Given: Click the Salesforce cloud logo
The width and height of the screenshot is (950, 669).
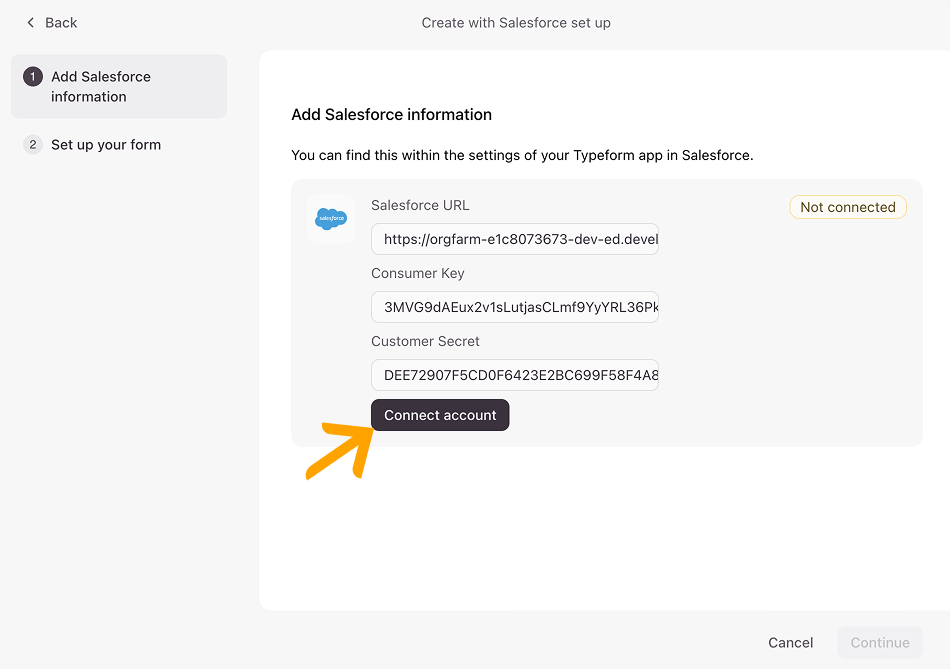Looking at the screenshot, I should (330, 218).
